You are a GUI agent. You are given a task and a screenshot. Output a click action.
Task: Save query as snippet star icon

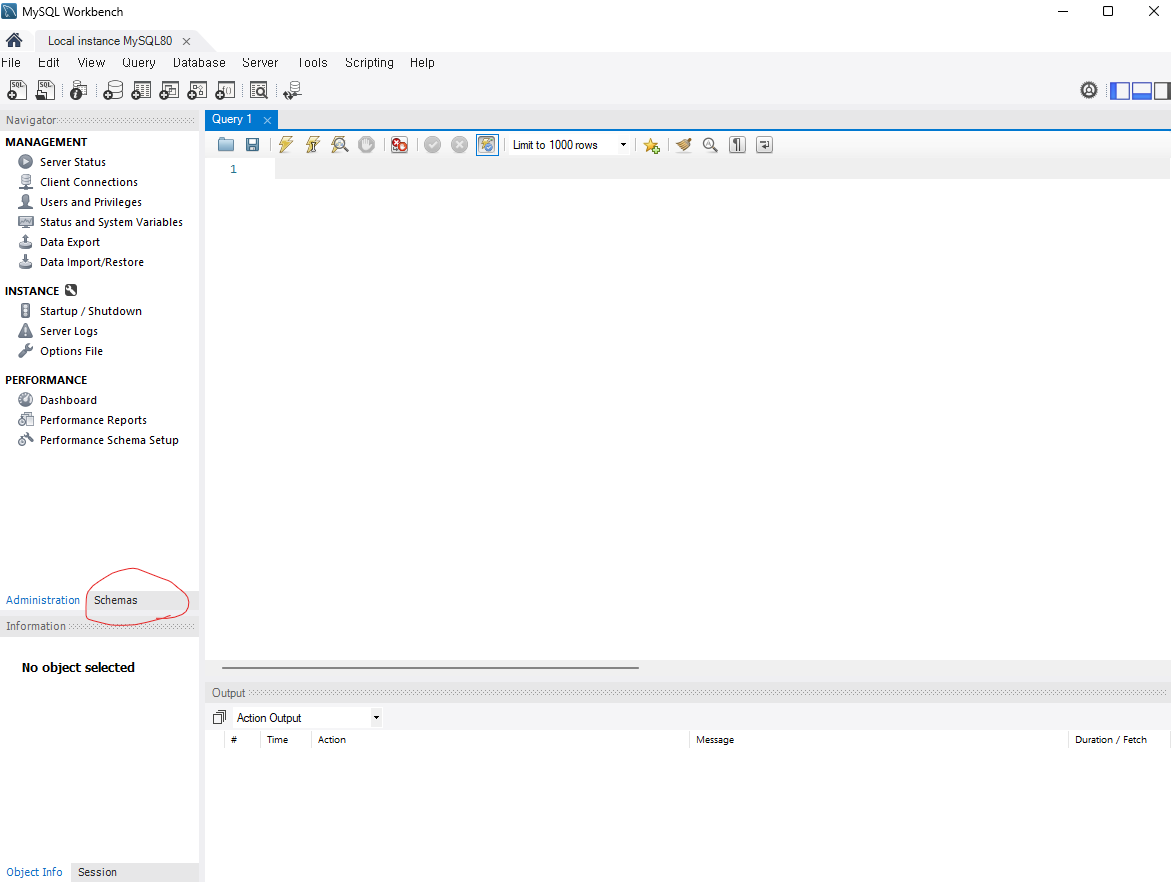coord(651,146)
